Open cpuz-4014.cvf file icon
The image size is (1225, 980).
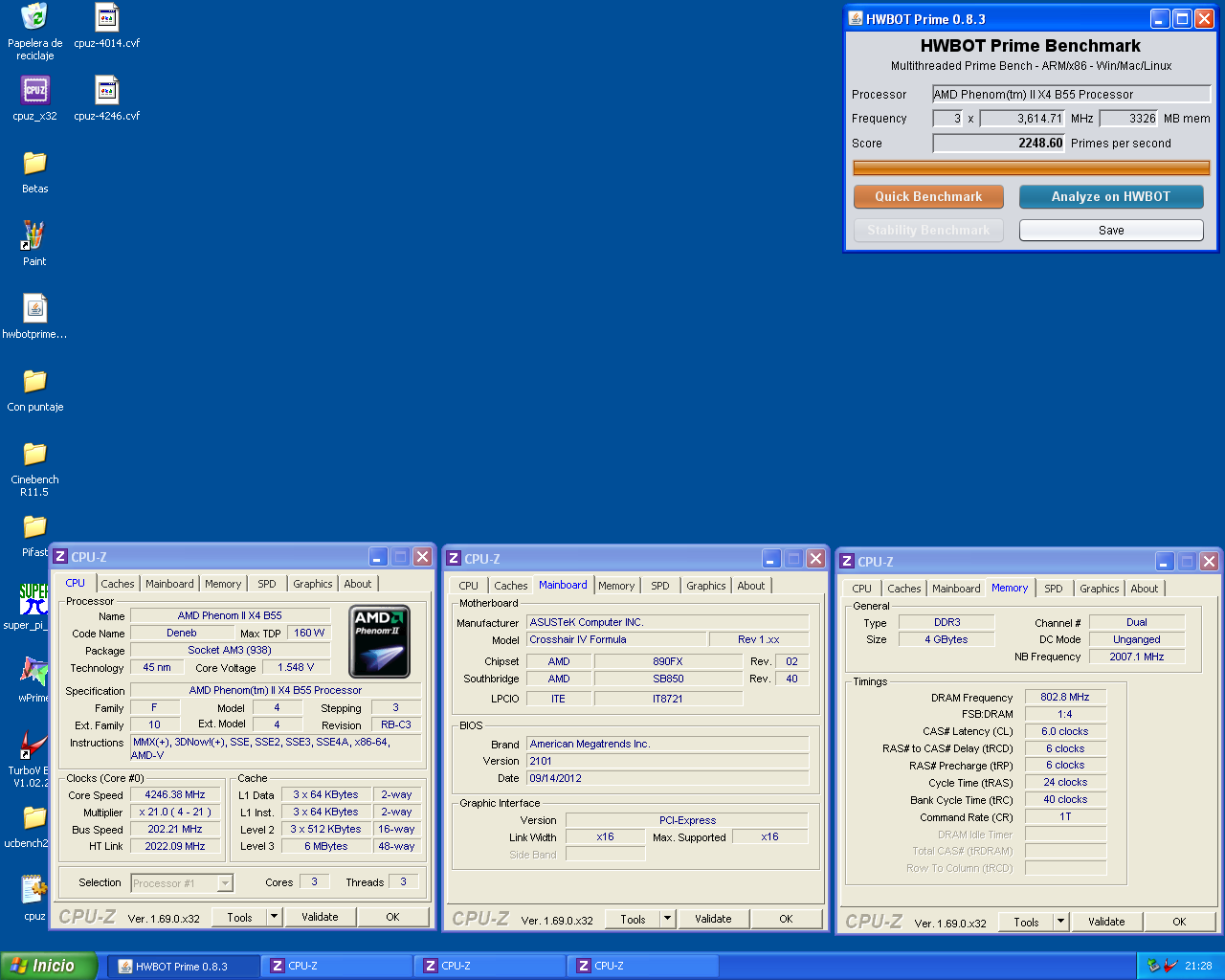[106, 17]
